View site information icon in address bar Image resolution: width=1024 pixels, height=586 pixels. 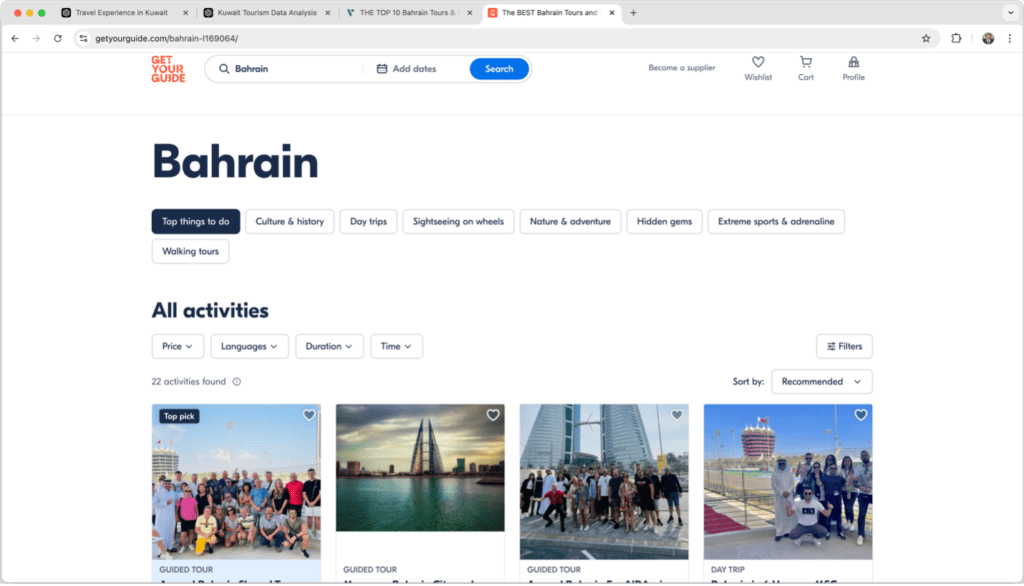(x=83, y=39)
